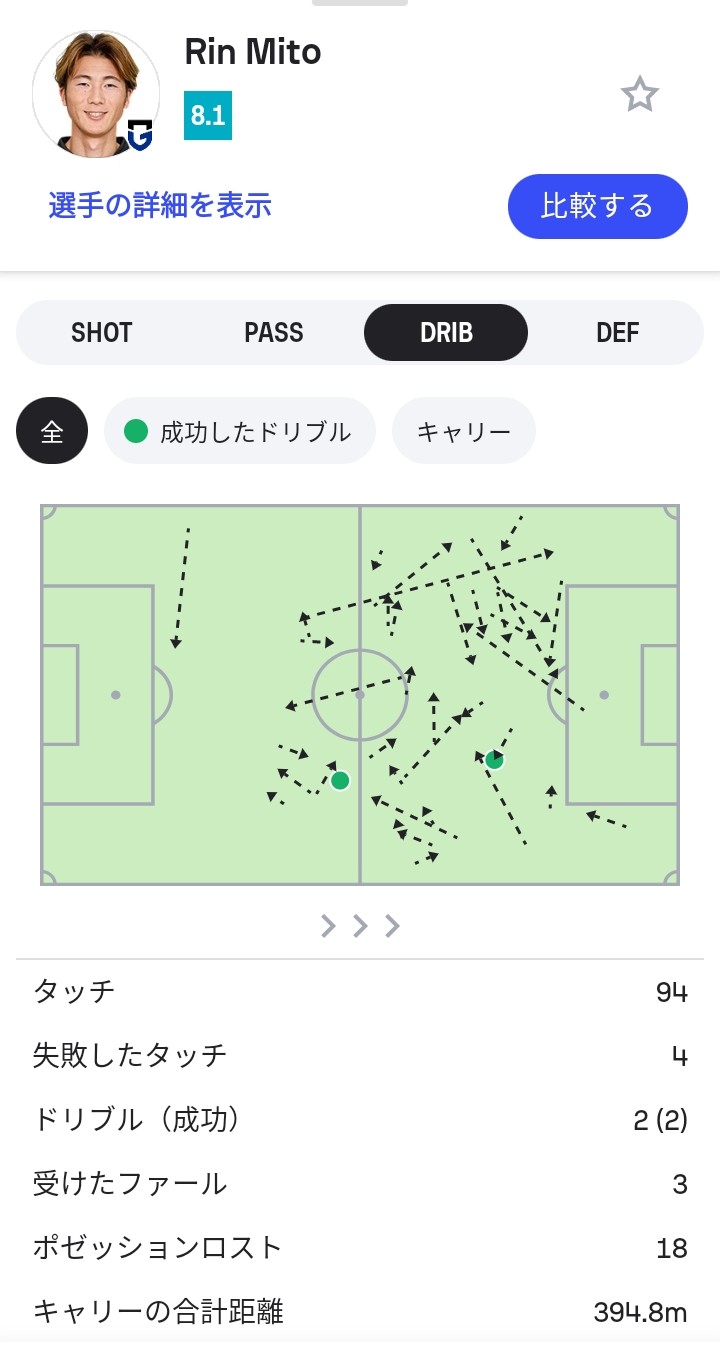The image size is (720, 1350).
Task: Tap the player profile photo
Action: tap(94, 92)
